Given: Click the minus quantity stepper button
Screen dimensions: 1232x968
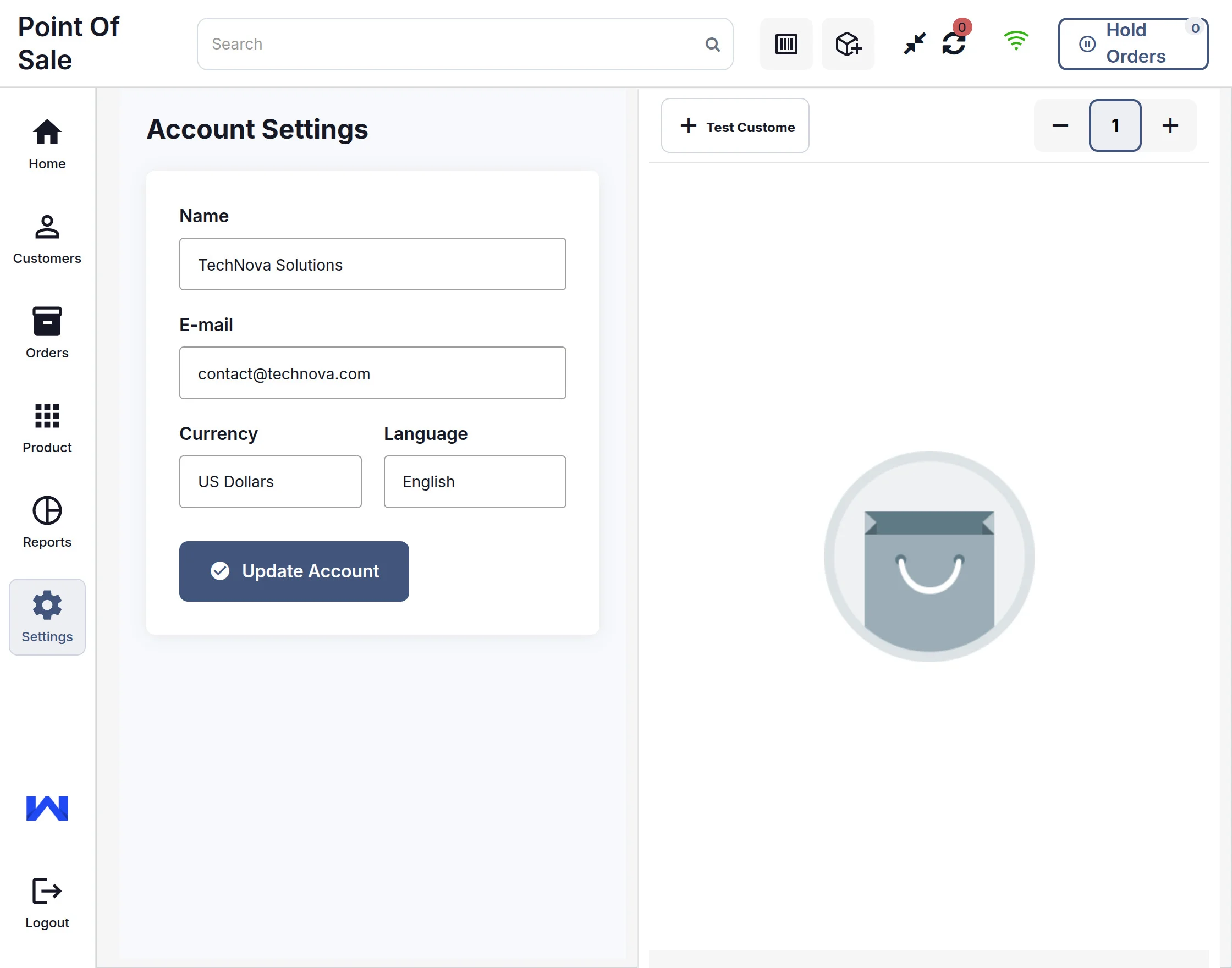Looking at the screenshot, I should pos(1060,125).
